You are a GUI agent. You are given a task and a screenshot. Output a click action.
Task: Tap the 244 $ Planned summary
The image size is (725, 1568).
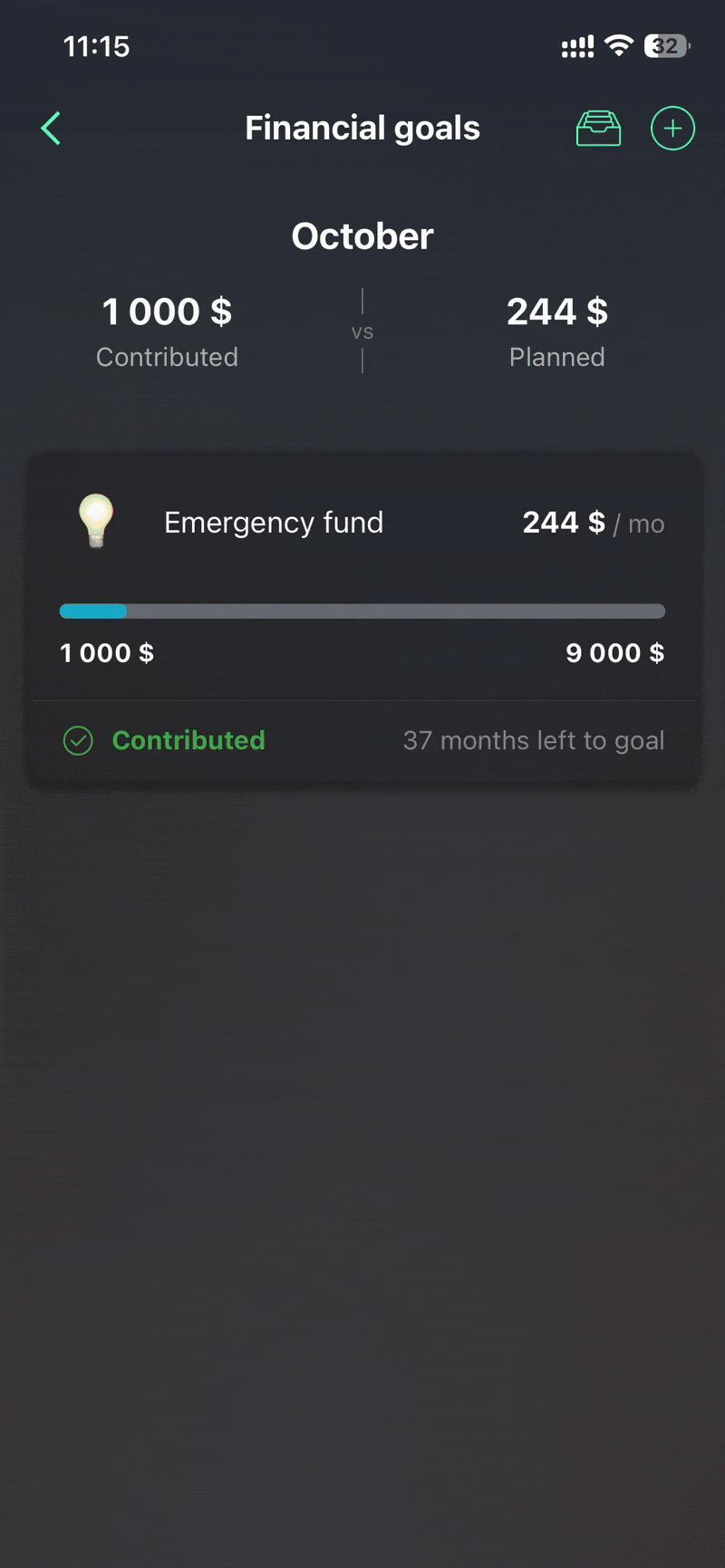tap(556, 330)
